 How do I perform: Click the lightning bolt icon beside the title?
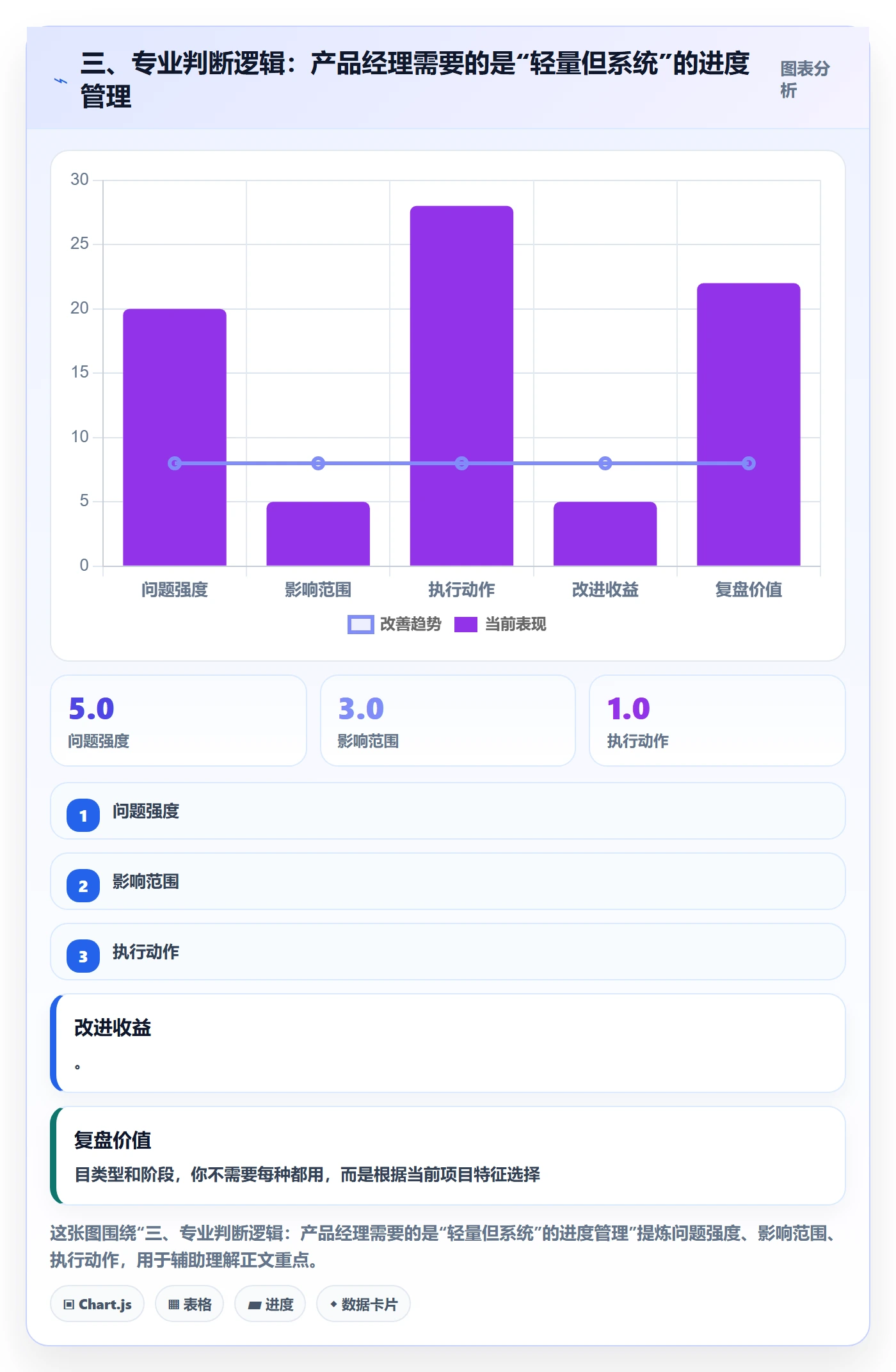point(61,81)
